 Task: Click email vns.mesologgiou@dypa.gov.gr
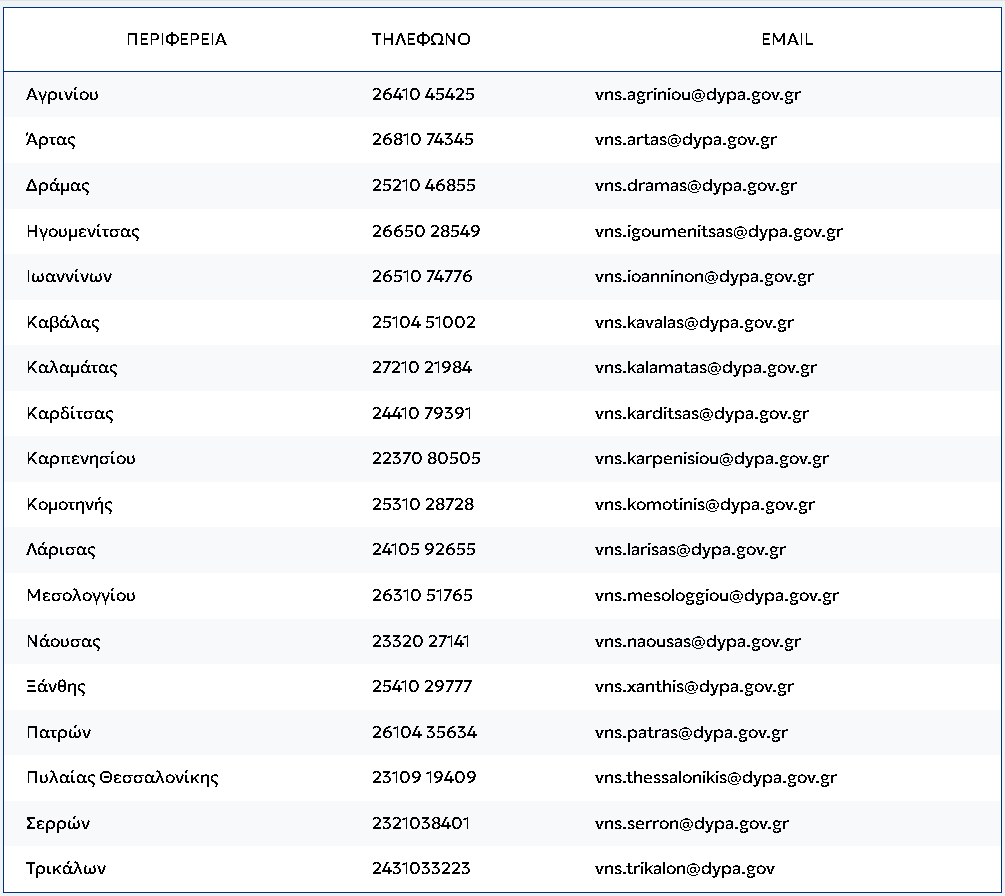coord(717,596)
